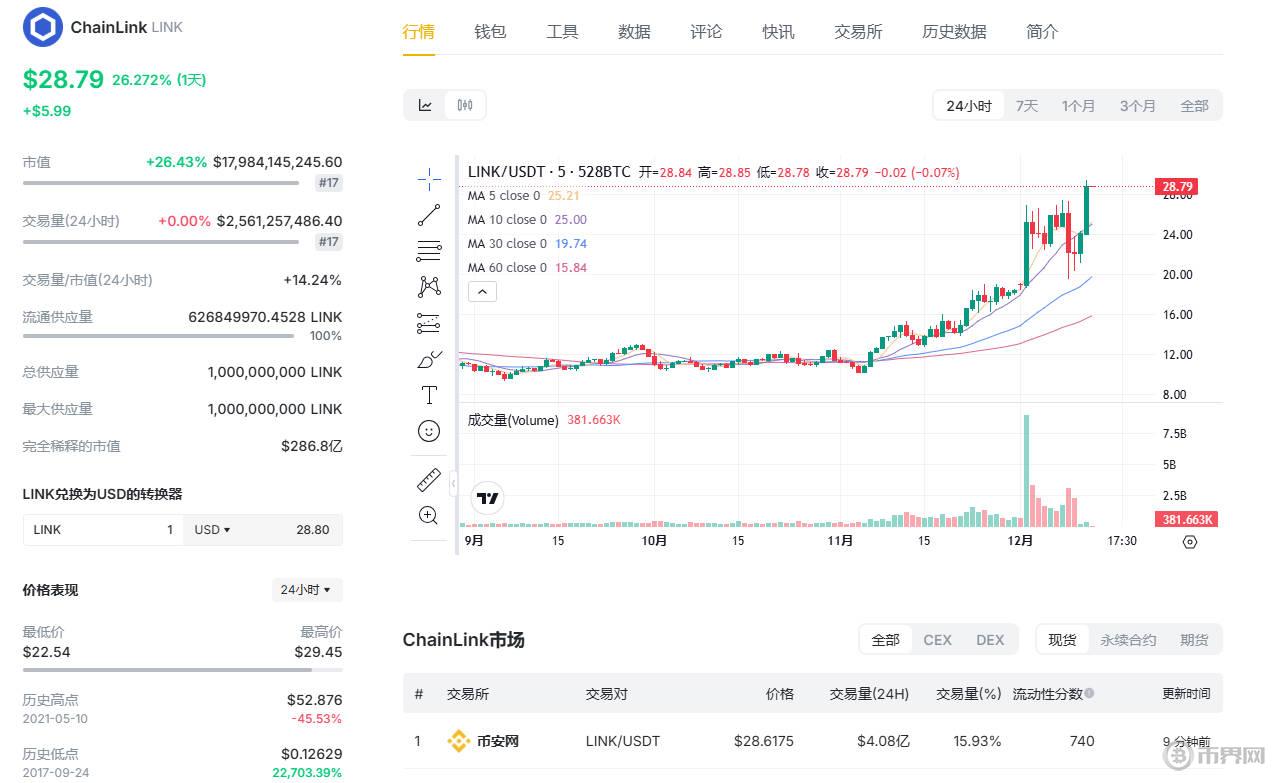This screenshot has height=783, width=1276.
Task: Click the ChainLink logo icon
Action: 42,27
